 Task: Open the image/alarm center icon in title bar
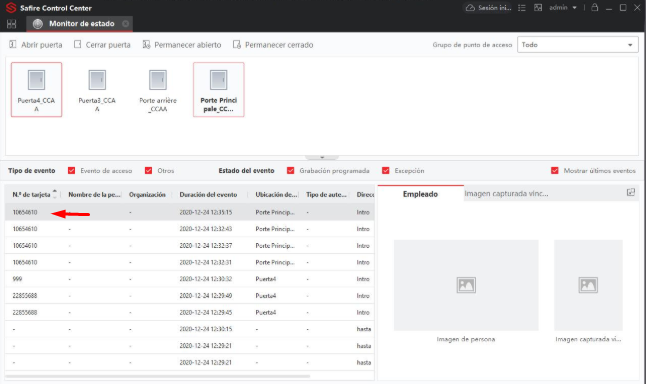pyautogui.click(x=538, y=8)
